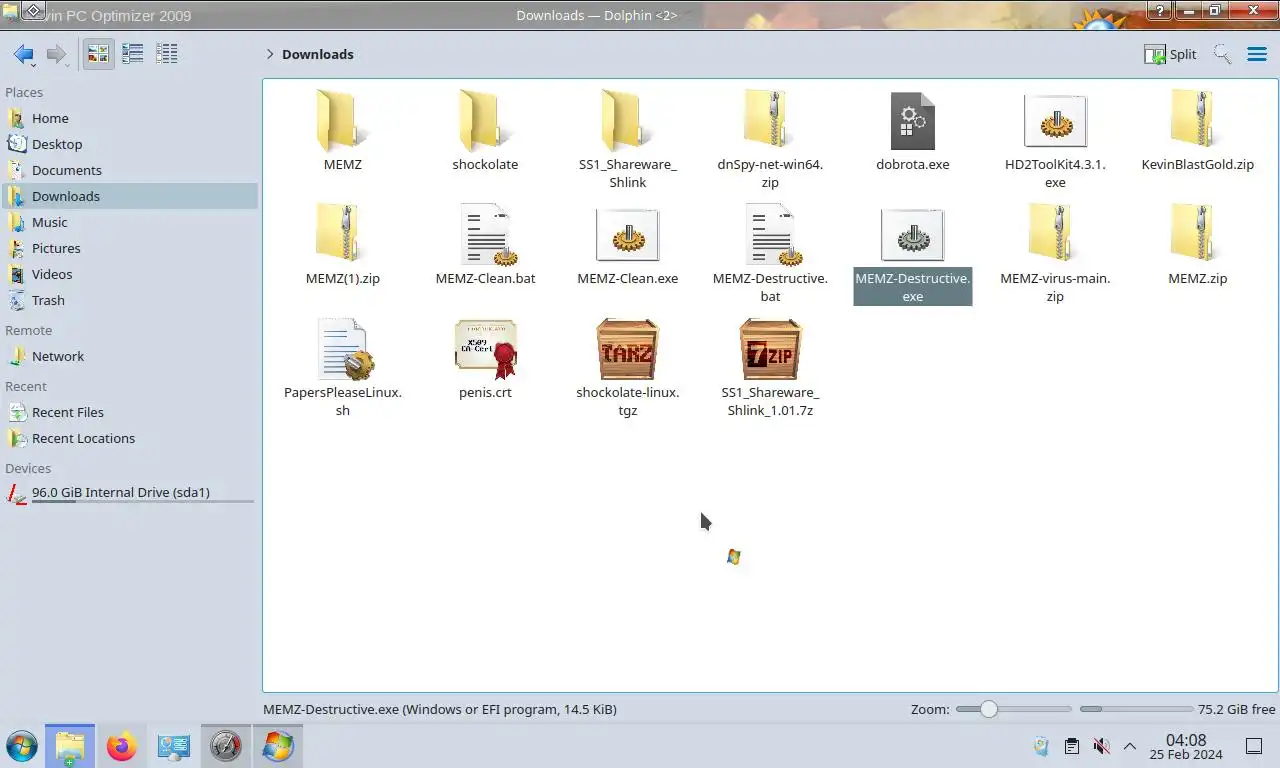Expand hidden system tray icons arrow
Screen dimensions: 1280x768
[1130, 746]
